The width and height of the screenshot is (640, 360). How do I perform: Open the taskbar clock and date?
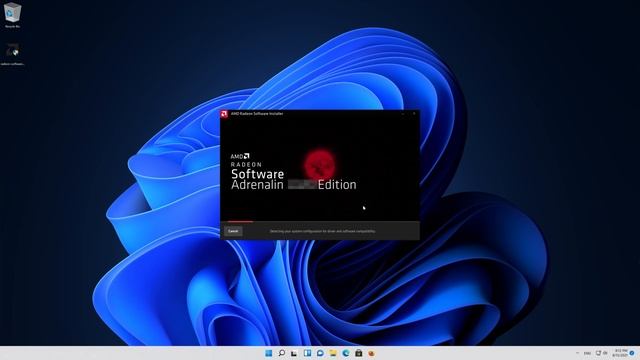click(x=620, y=353)
